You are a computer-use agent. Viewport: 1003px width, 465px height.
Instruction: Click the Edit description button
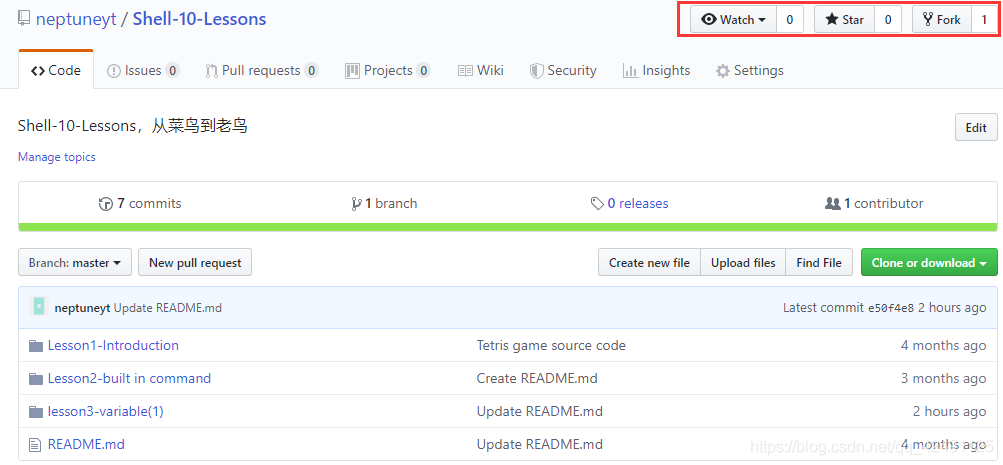(975, 127)
